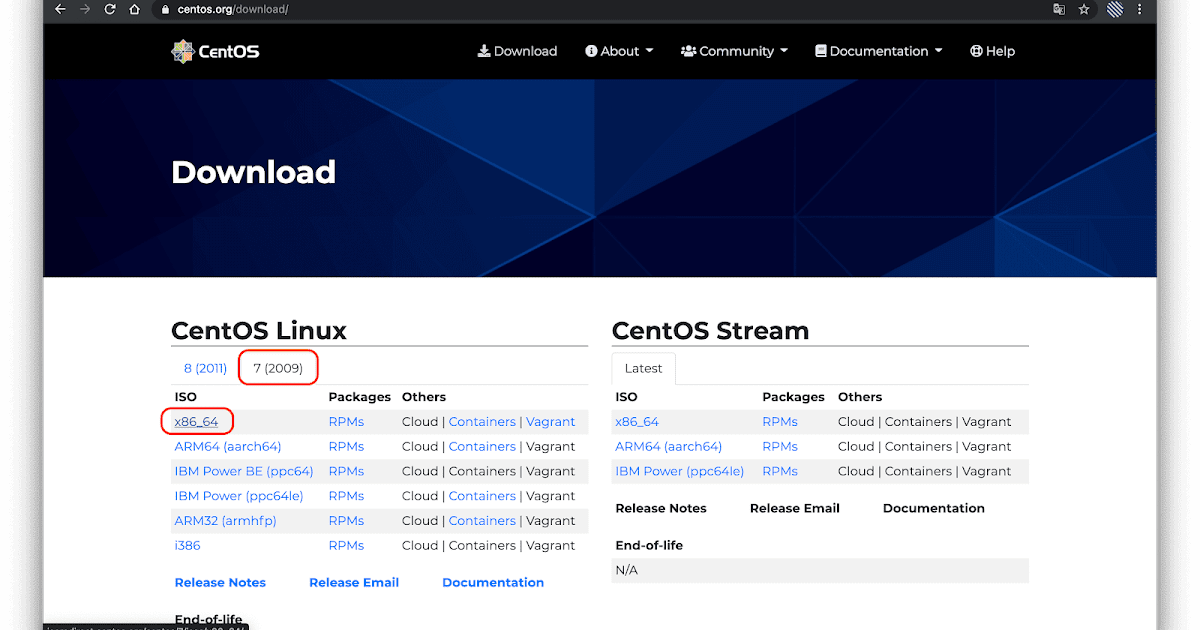Open the Community dropdown menu
Screen dimensions: 1200x630
coord(734,51)
